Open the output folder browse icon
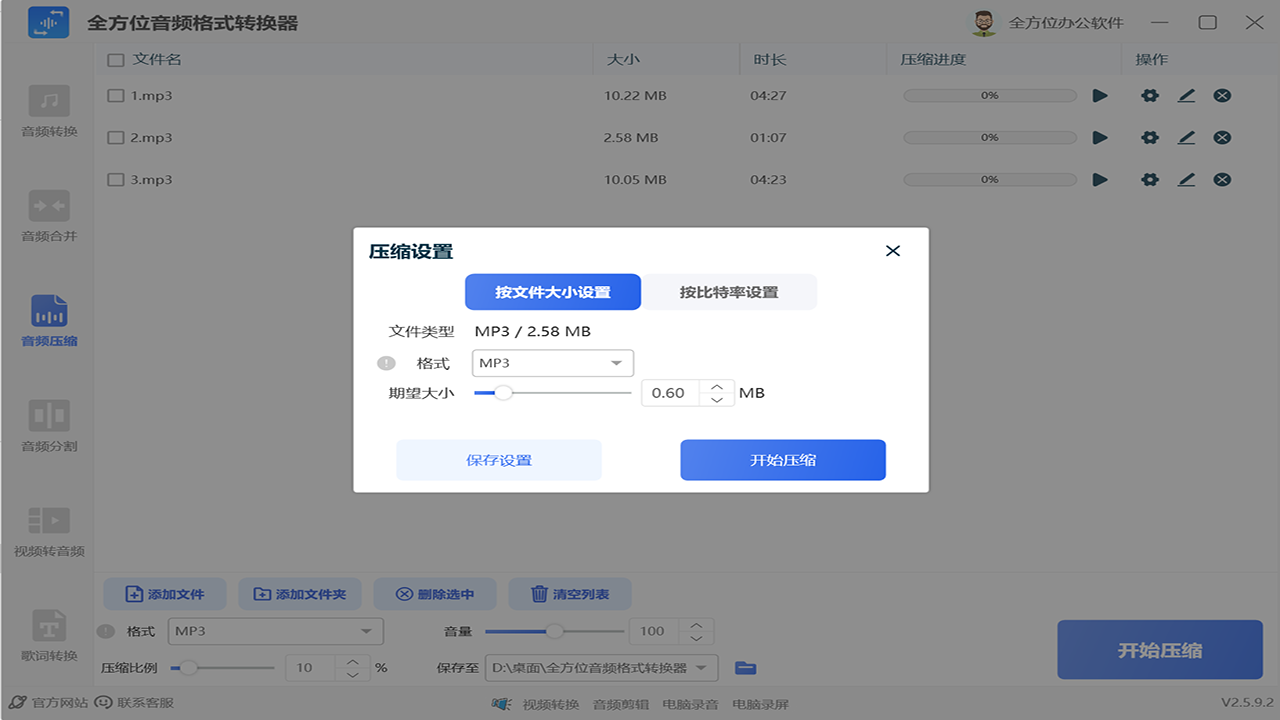1280x720 pixels. (746, 667)
